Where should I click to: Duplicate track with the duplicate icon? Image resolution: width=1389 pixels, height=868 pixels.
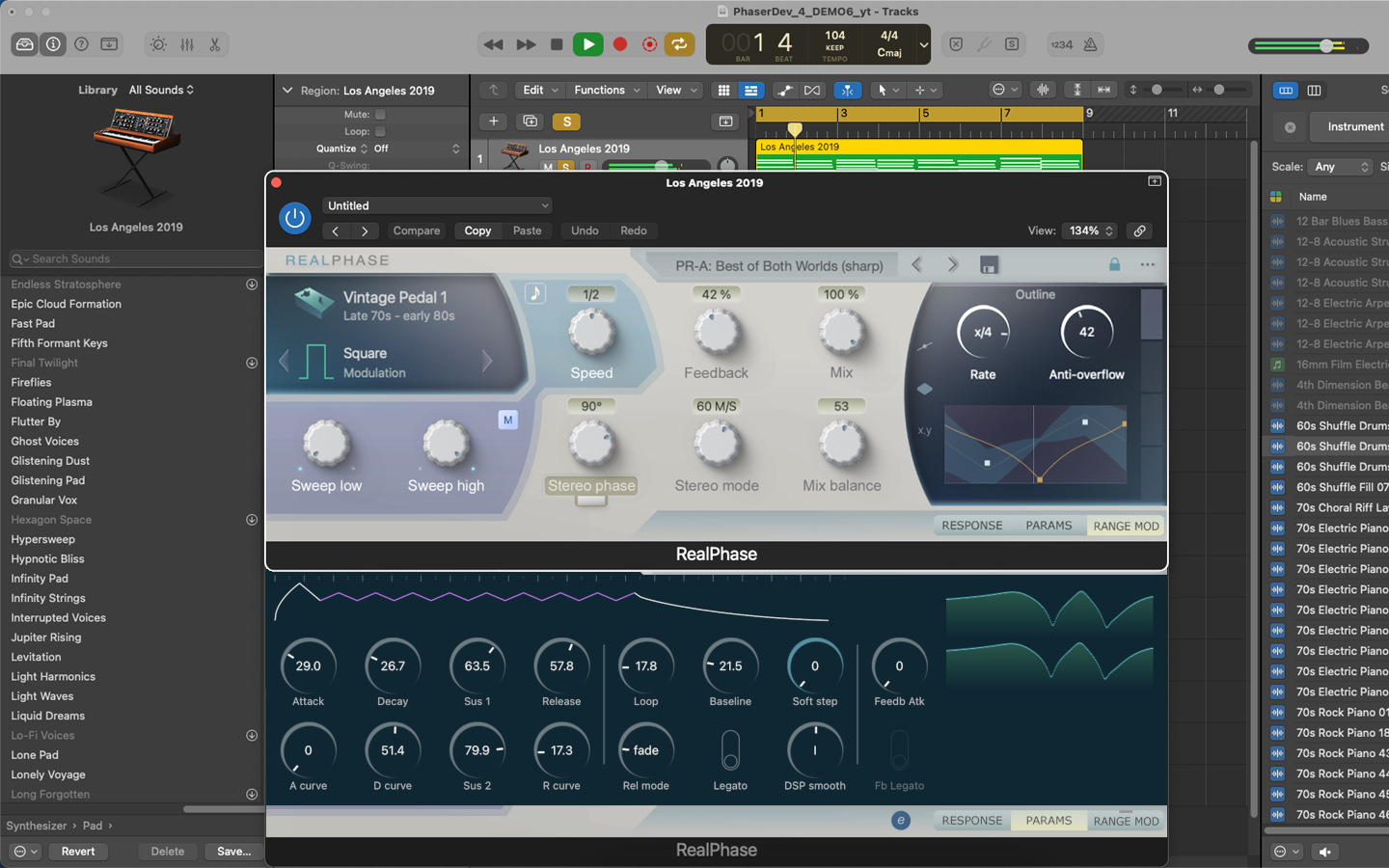tap(530, 122)
